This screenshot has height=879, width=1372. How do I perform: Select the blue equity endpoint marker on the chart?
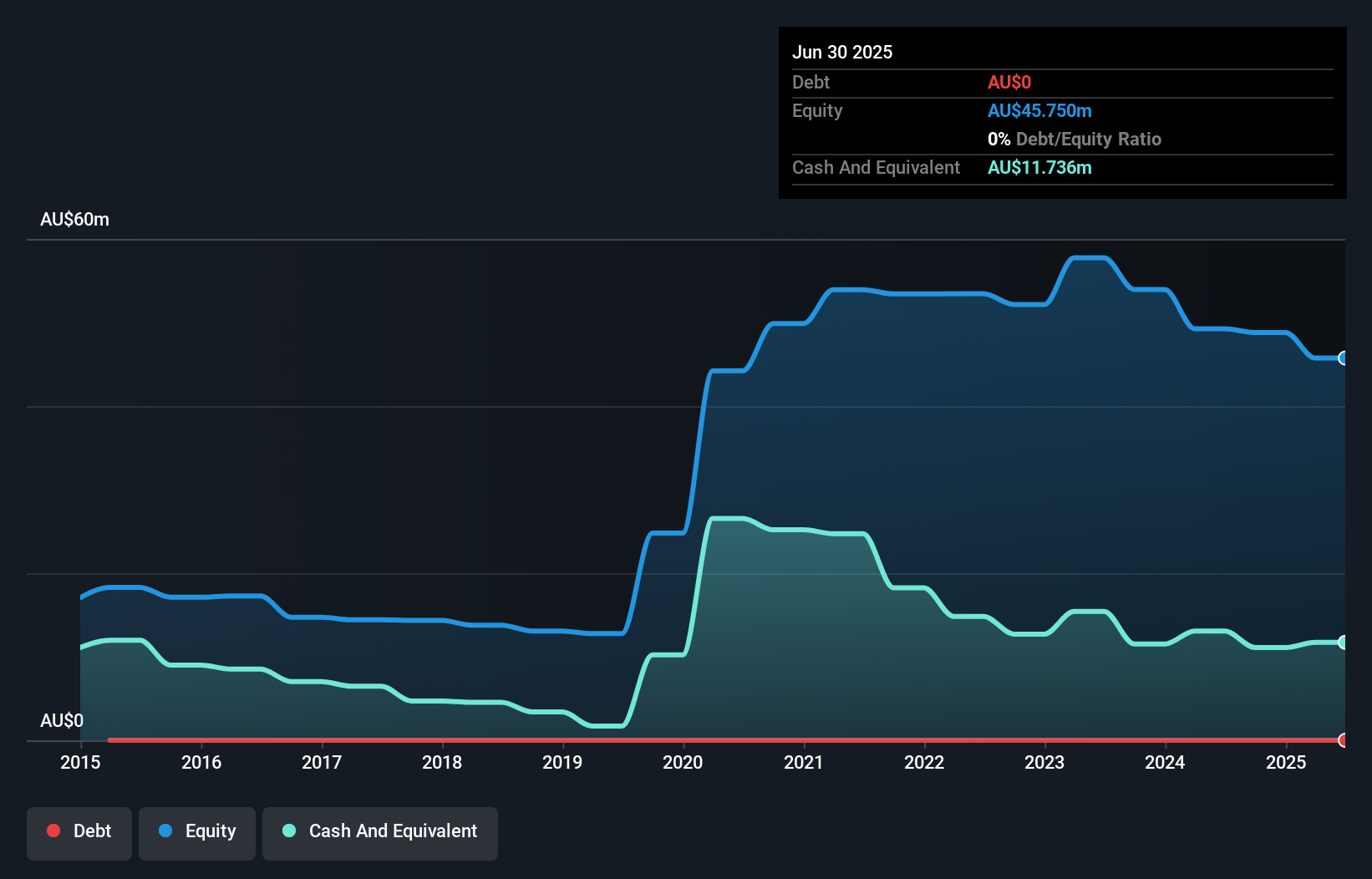pyautogui.click(x=1344, y=358)
